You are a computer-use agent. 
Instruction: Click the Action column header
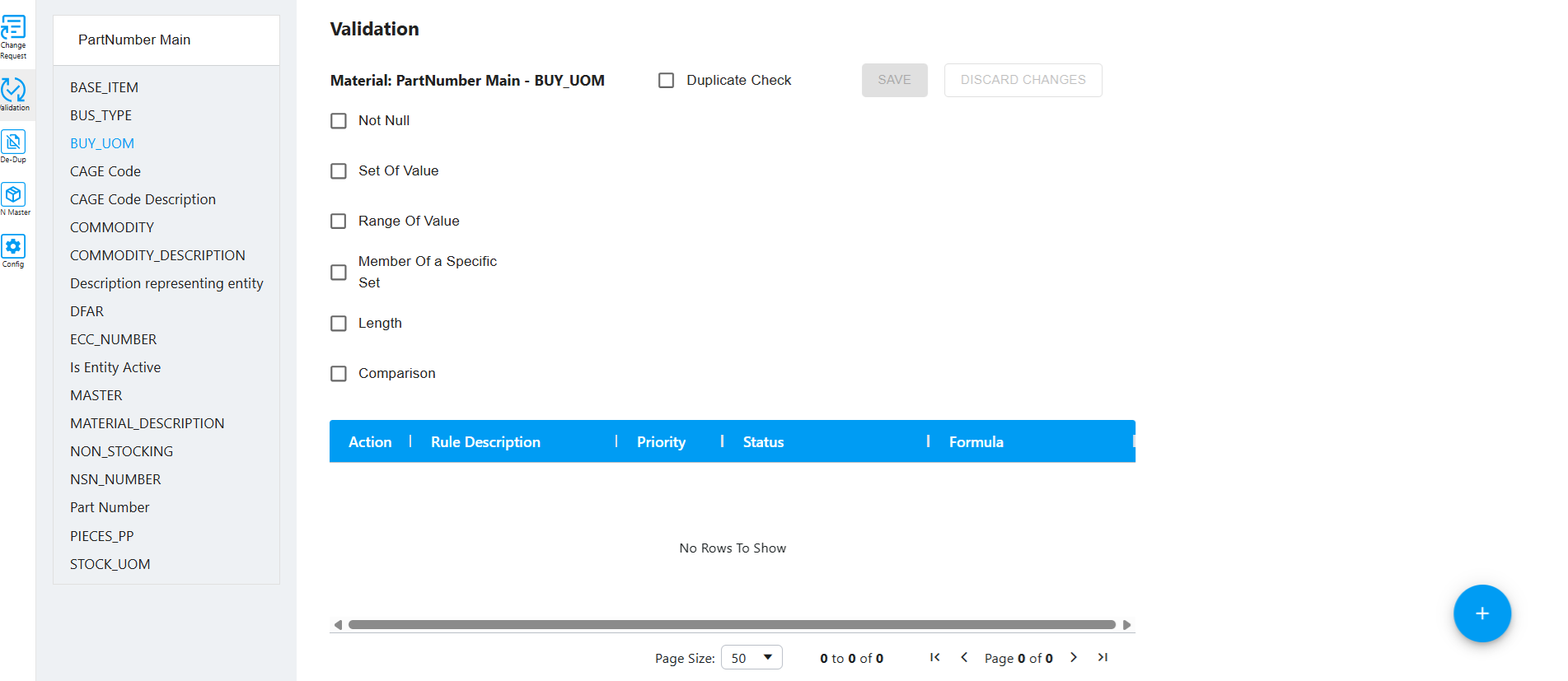[x=370, y=442]
